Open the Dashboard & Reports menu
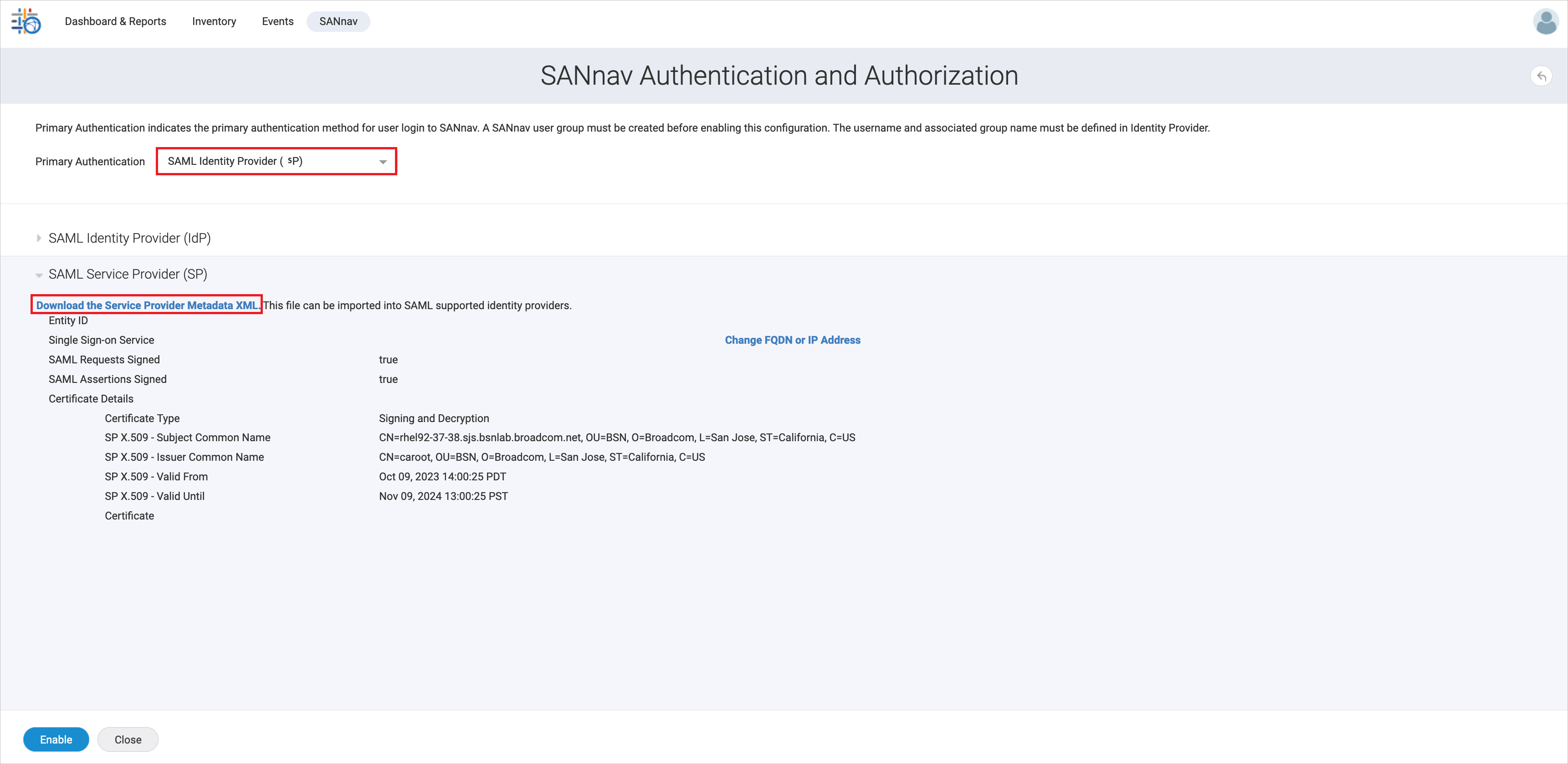Screen dimensions: 1568x764 [x=115, y=21]
